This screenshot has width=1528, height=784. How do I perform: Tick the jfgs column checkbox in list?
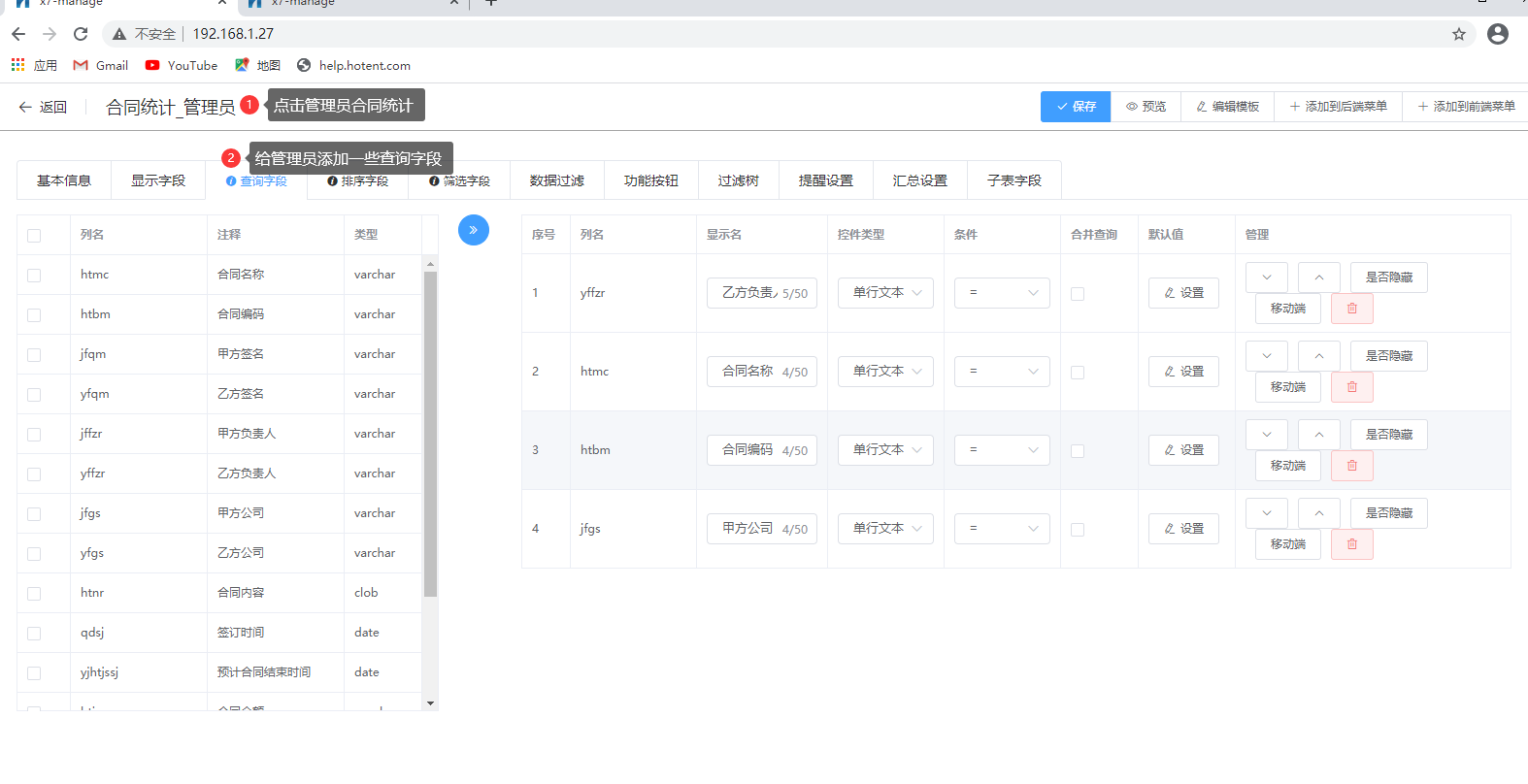click(x=34, y=514)
